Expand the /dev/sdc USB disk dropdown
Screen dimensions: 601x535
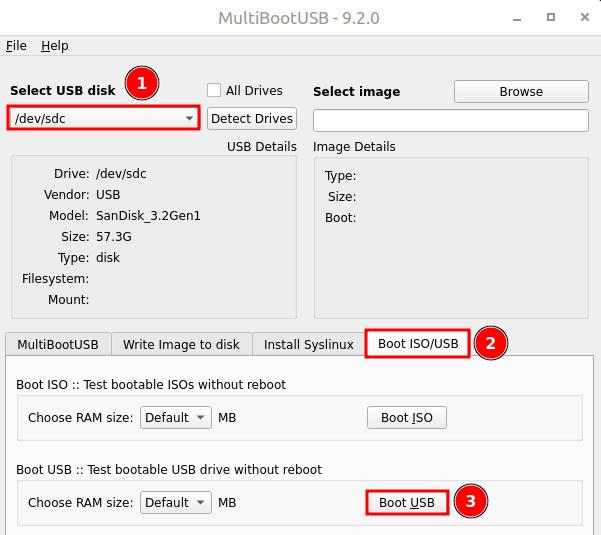(103, 118)
